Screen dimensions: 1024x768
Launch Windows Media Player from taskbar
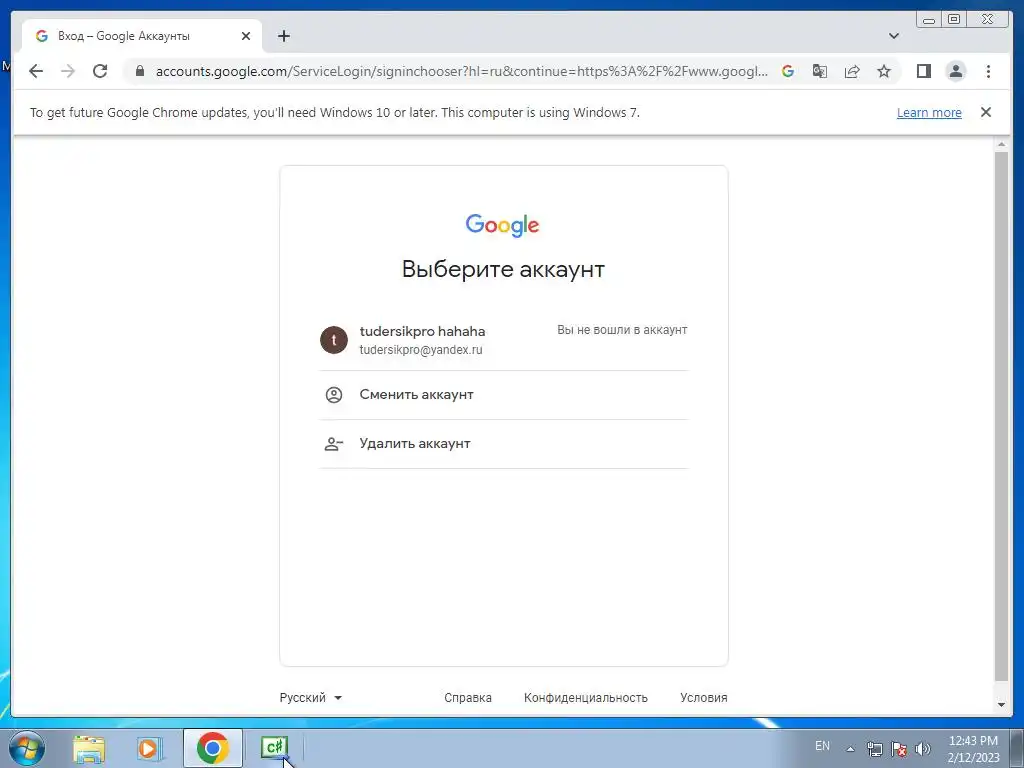148,748
